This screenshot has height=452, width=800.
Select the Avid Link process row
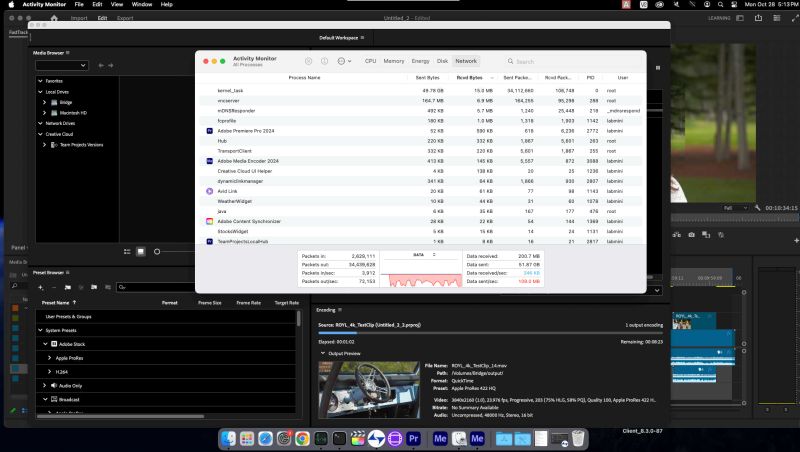[420, 191]
